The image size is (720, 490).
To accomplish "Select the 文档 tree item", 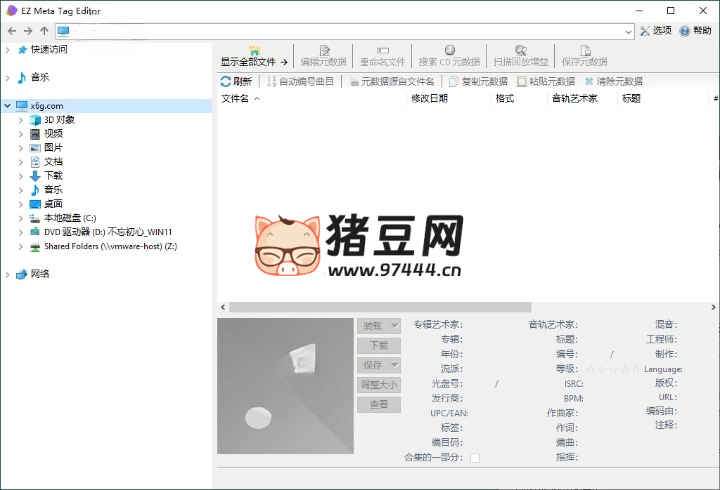I will (53, 162).
